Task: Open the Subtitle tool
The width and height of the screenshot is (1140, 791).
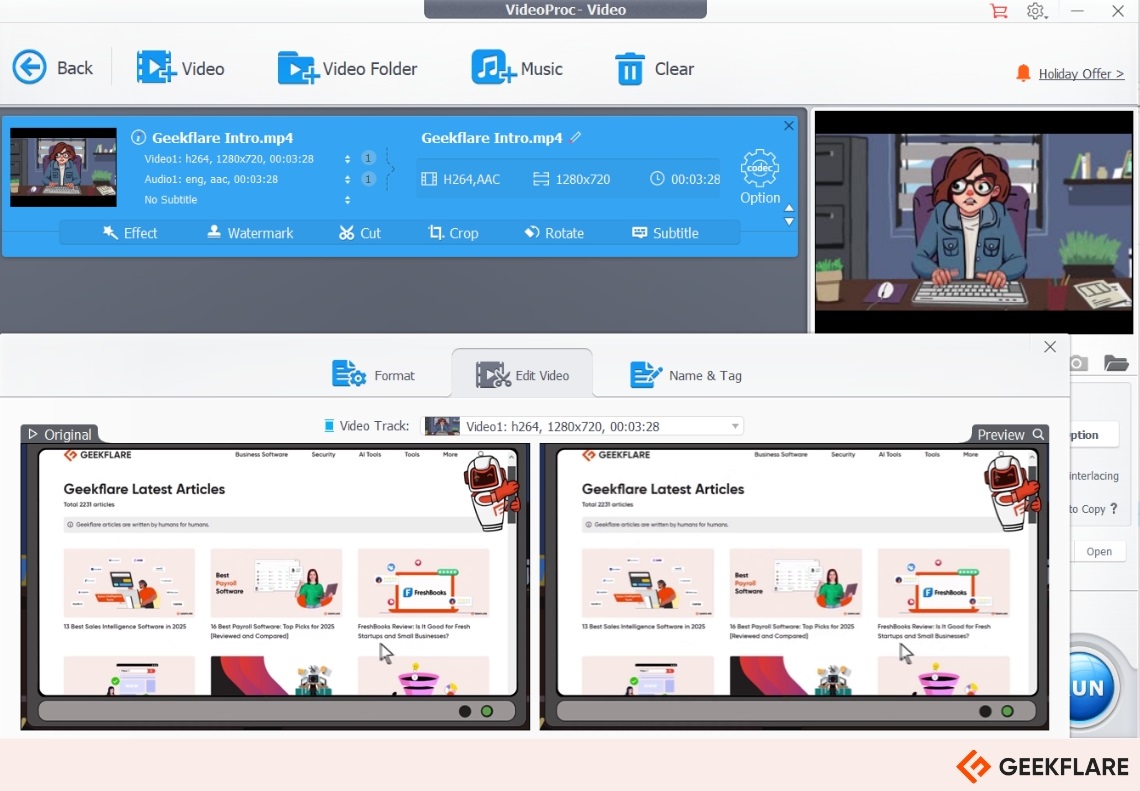Action: 665,233
